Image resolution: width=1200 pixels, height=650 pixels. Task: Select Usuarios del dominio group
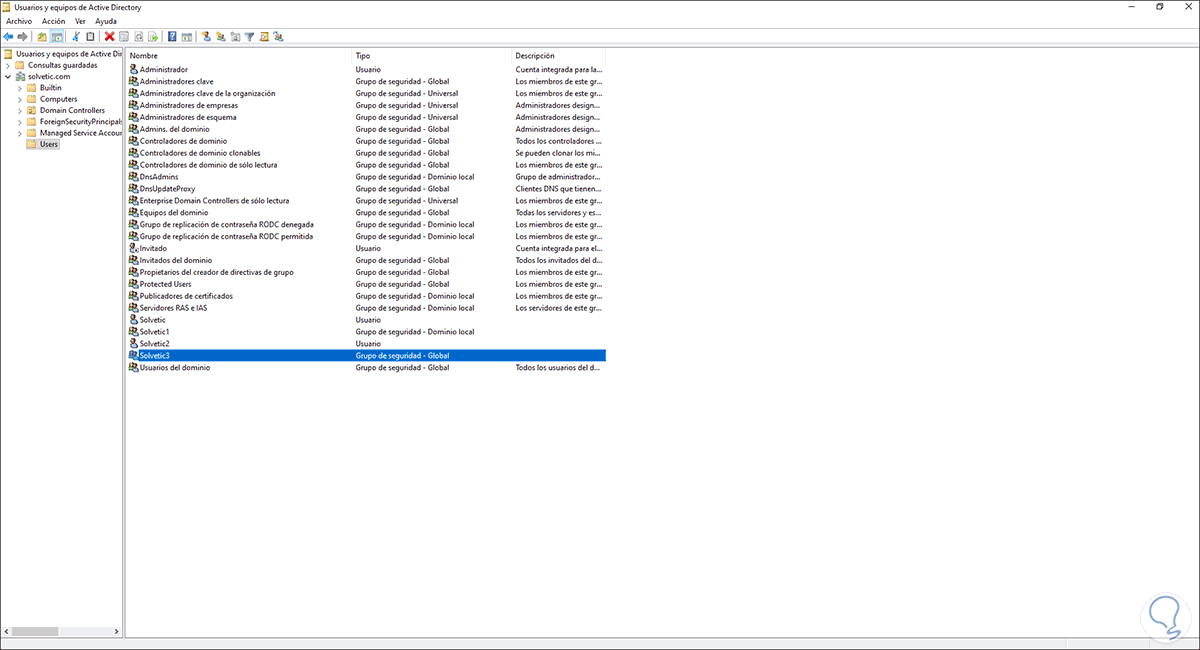(x=366, y=367)
